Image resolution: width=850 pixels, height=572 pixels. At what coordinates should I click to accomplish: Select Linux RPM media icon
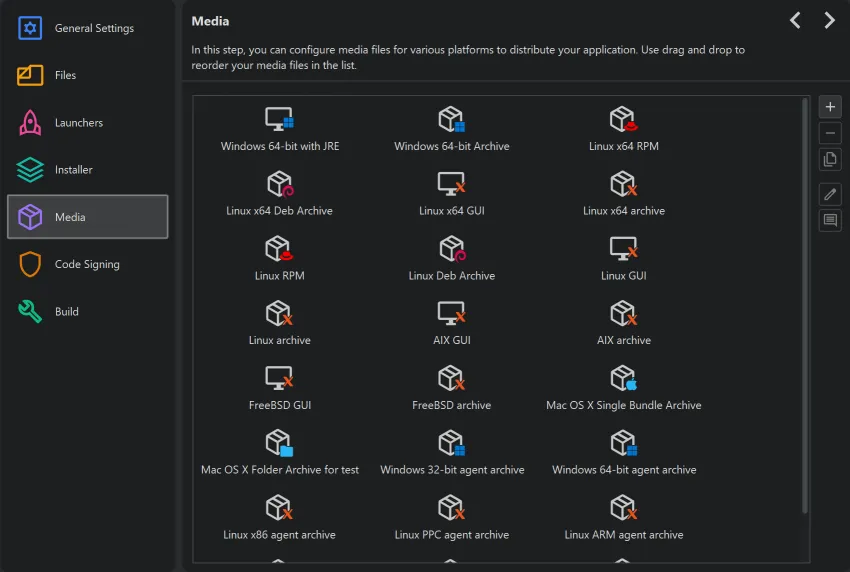[279, 249]
